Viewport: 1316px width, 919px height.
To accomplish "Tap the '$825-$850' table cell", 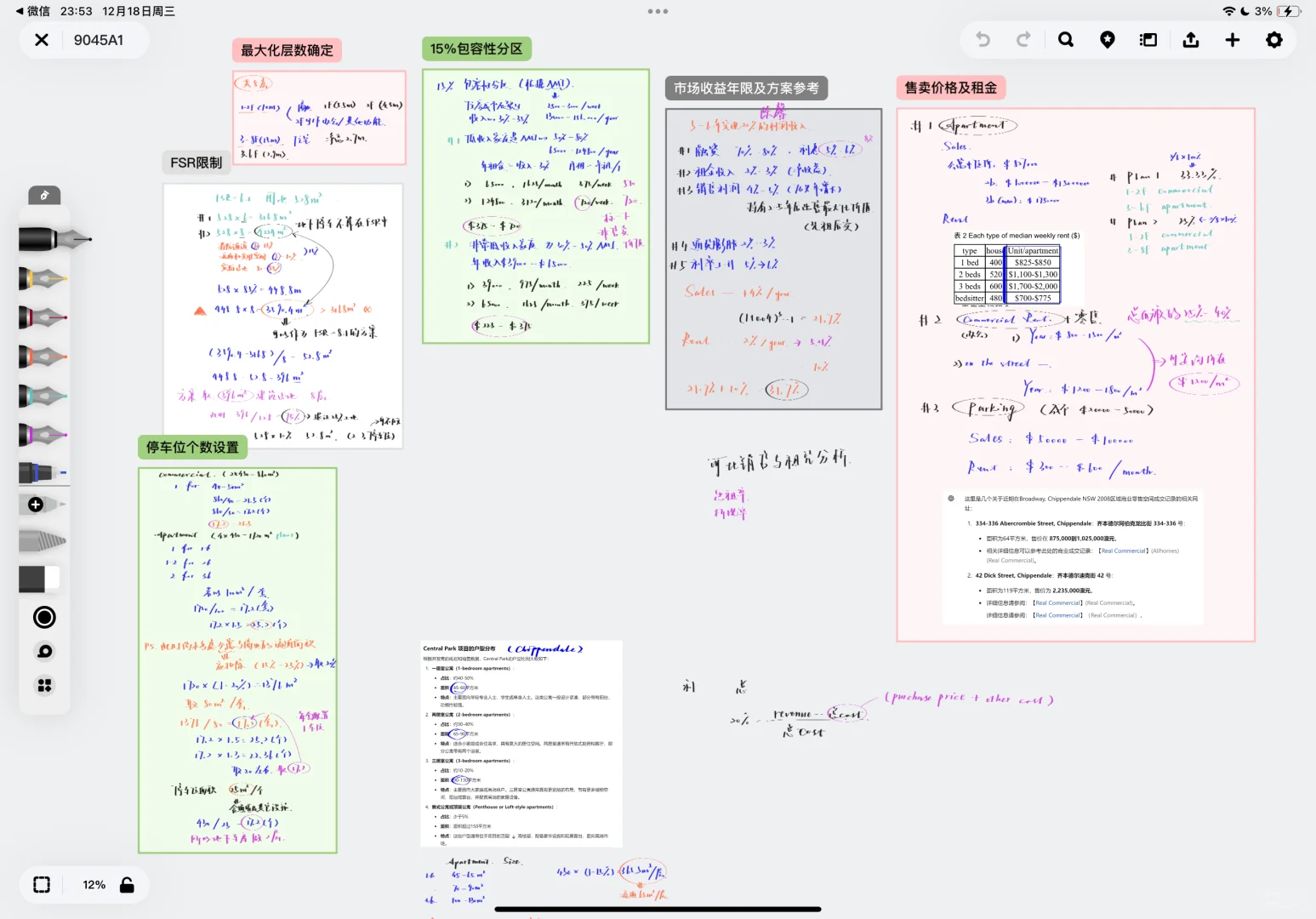I will pyautogui.click(x=1033, y=263).
